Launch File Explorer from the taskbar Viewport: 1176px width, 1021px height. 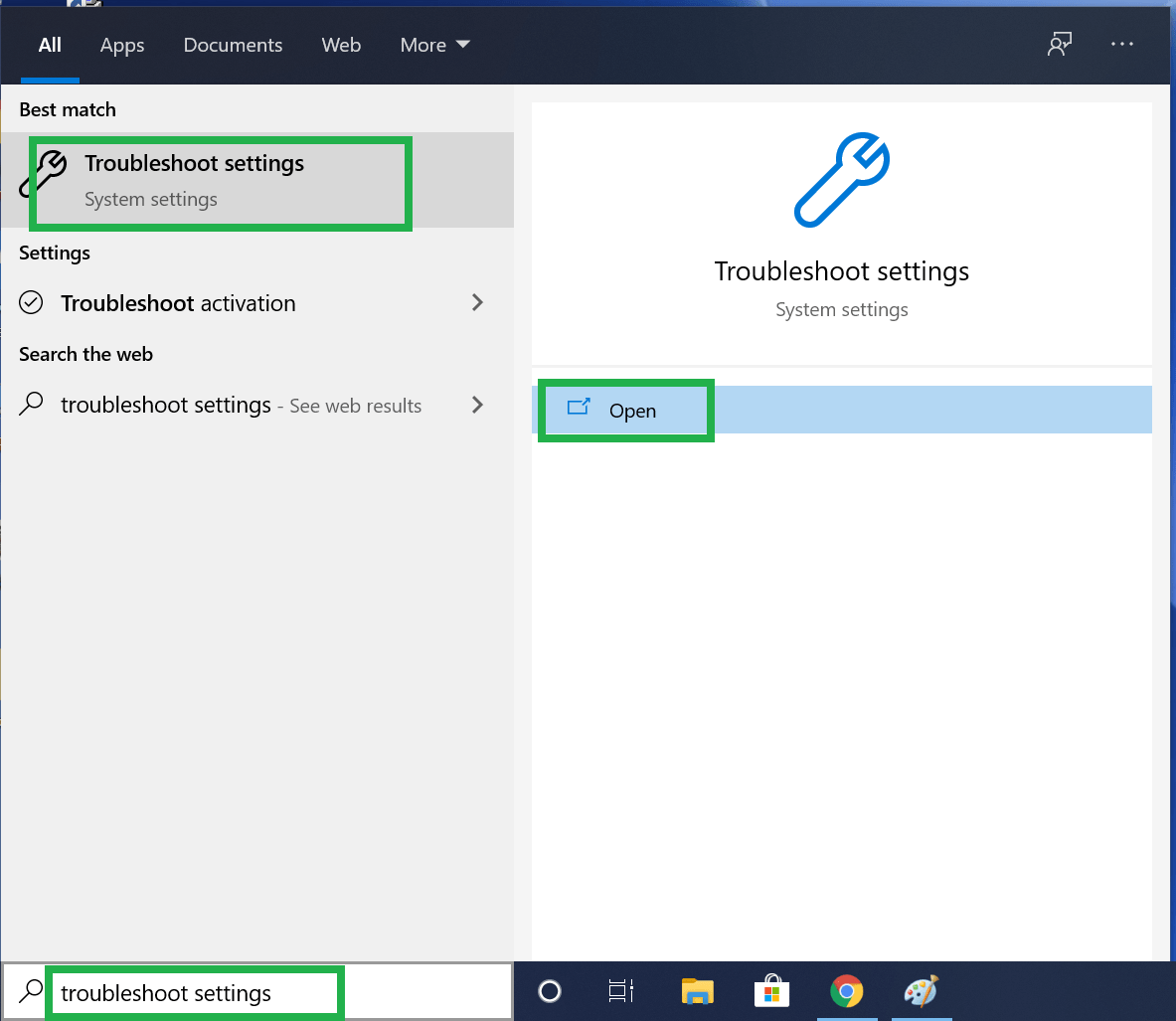pos(698,991)
